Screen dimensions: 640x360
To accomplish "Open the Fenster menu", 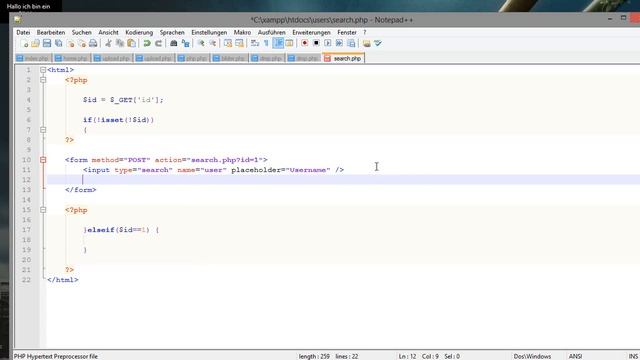I will [x=347, y=32].
